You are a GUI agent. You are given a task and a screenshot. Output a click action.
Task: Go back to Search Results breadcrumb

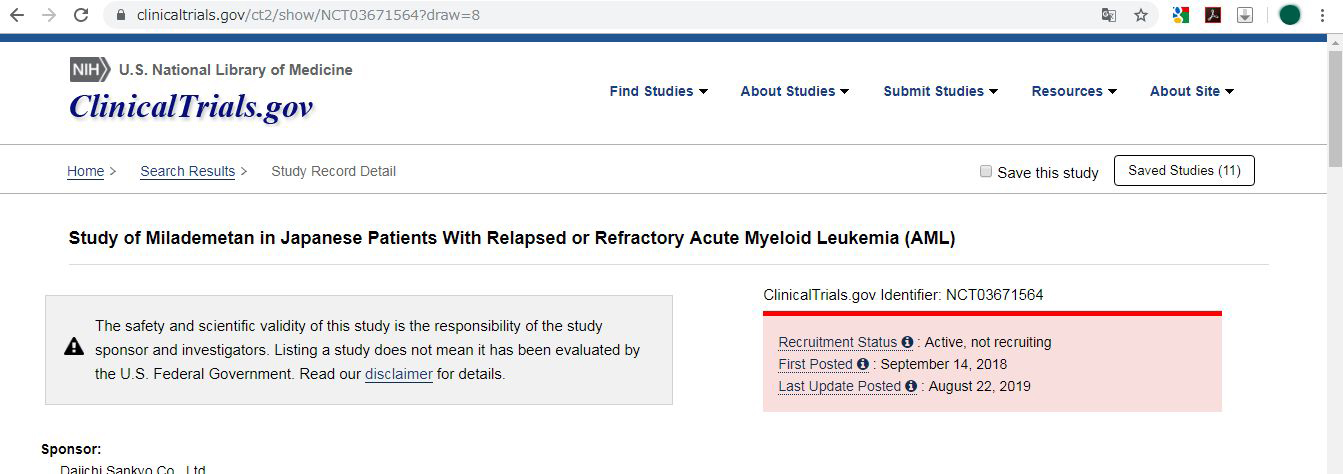pos(187,171)
